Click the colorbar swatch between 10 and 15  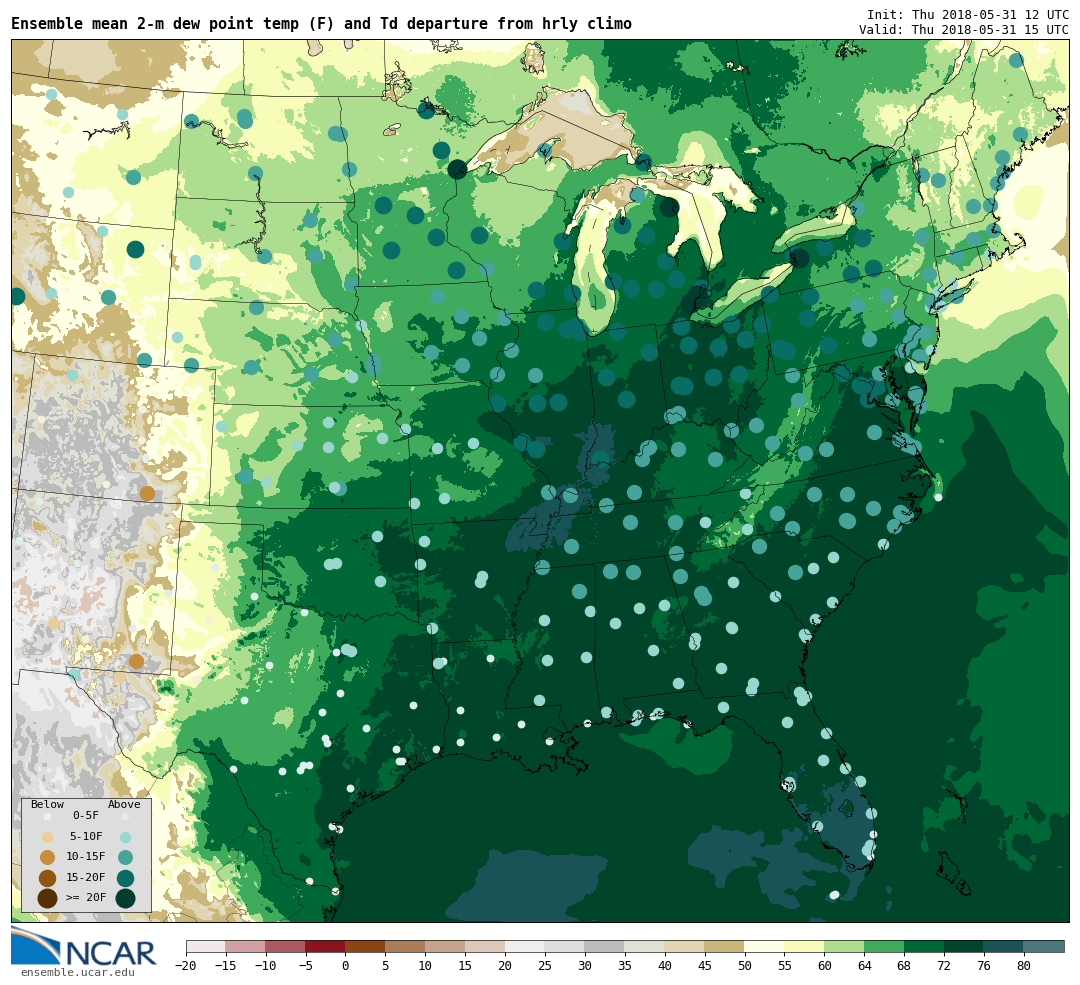click(x=445, y=946)
